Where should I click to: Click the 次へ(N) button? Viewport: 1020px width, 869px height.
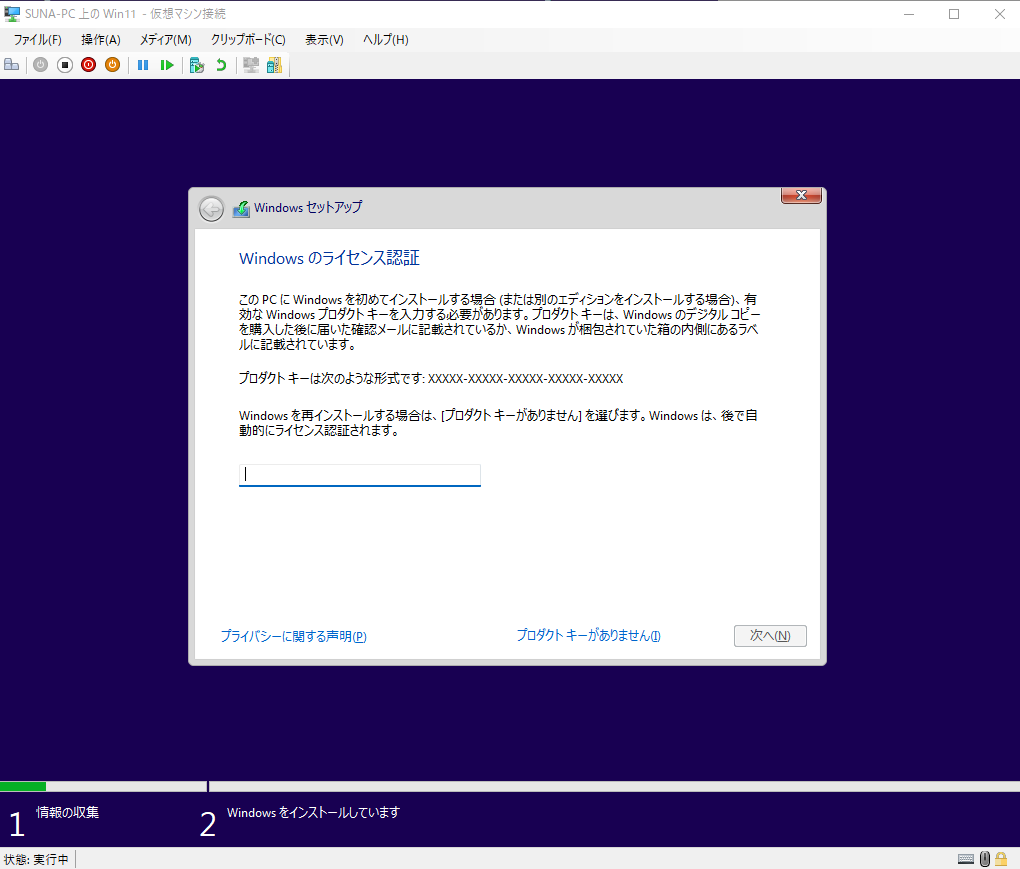click(770, 635)
